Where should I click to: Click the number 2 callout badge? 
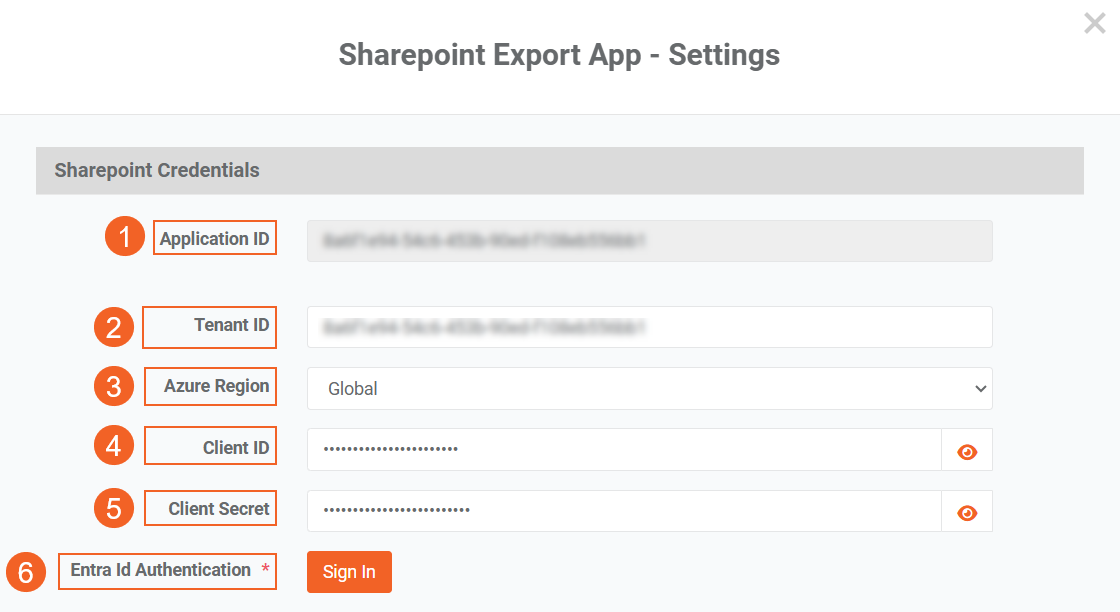pyautogui.click(x=114, y=327)
